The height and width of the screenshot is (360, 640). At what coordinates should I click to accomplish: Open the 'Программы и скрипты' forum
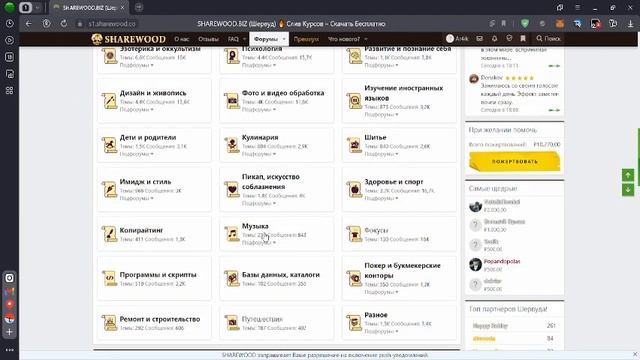coord(158,275)
